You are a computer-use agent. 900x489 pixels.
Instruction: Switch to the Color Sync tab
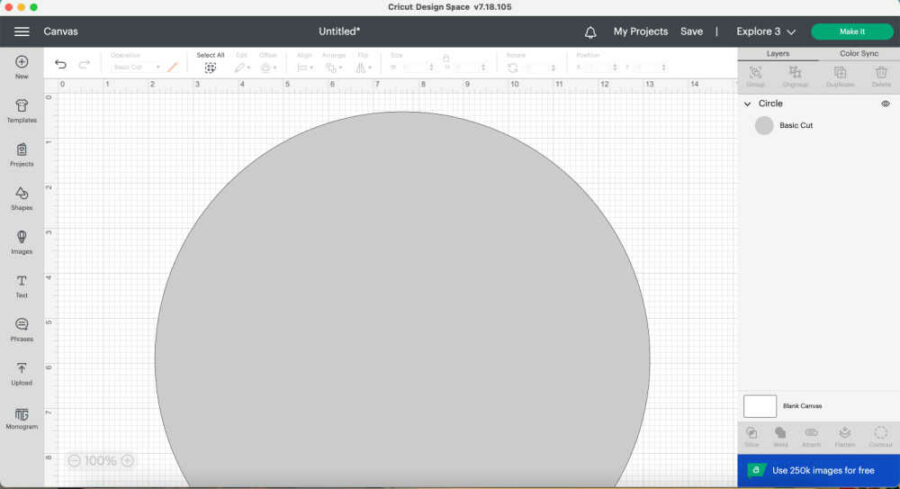pyautogui.click(x=858, y=53)
